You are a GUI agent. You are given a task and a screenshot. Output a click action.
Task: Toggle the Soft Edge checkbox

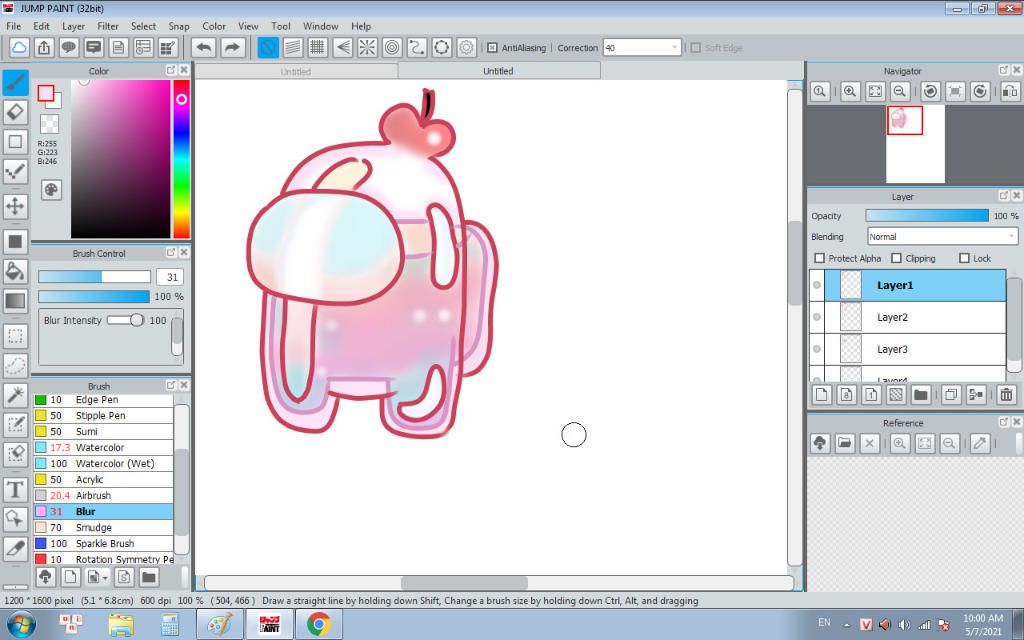click(x=696, y=48)
